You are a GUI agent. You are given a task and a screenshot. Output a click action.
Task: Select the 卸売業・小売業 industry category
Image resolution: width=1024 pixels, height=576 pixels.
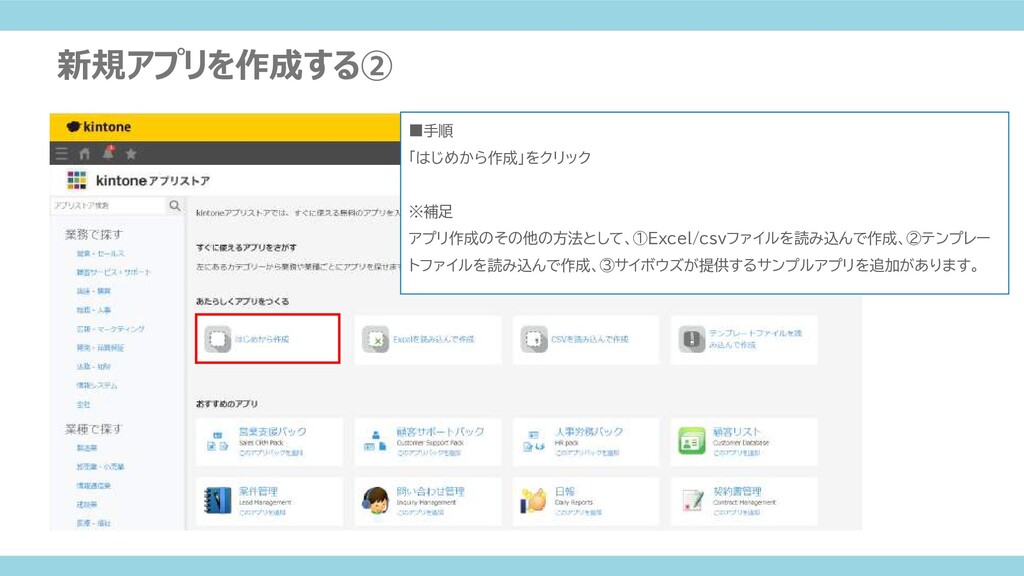coord(100,467)
